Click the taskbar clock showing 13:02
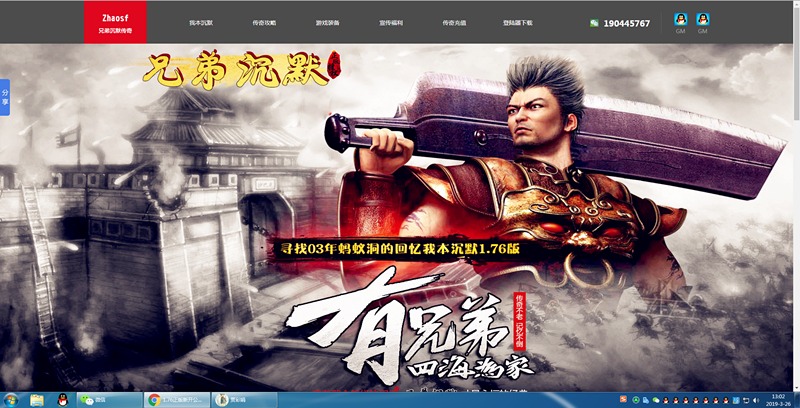 (778, 400)
